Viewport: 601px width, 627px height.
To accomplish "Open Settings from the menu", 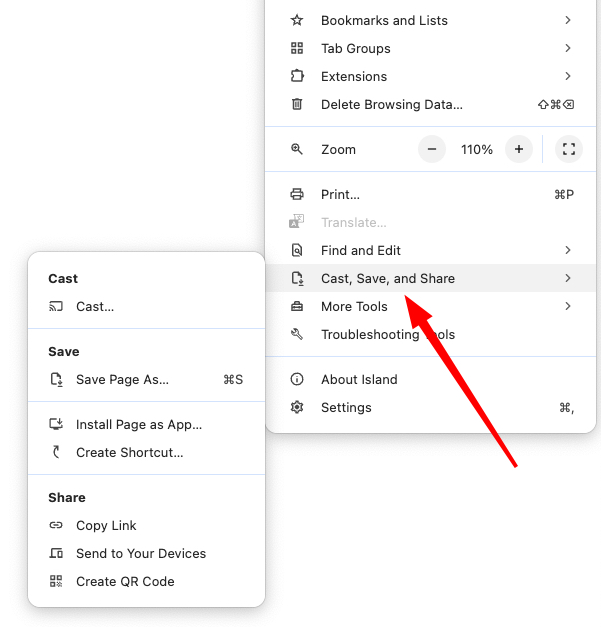I will click(x=431, y=407).
